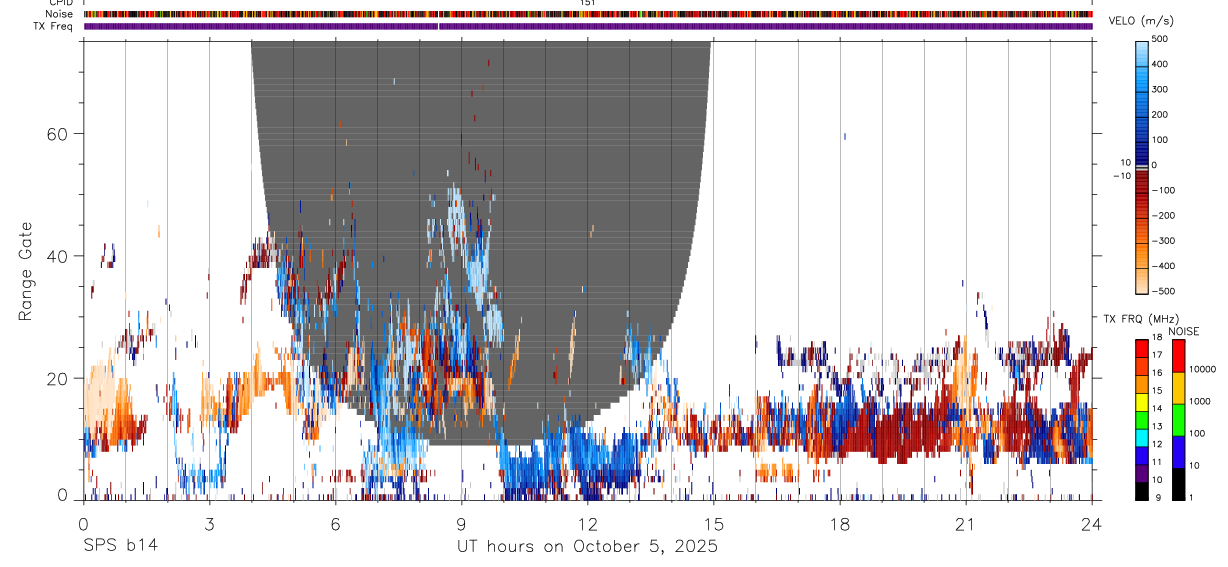Click the yellow-orange segment of NOISE legend
The width and height of the screenshot is (1228, 567).
1179,386
